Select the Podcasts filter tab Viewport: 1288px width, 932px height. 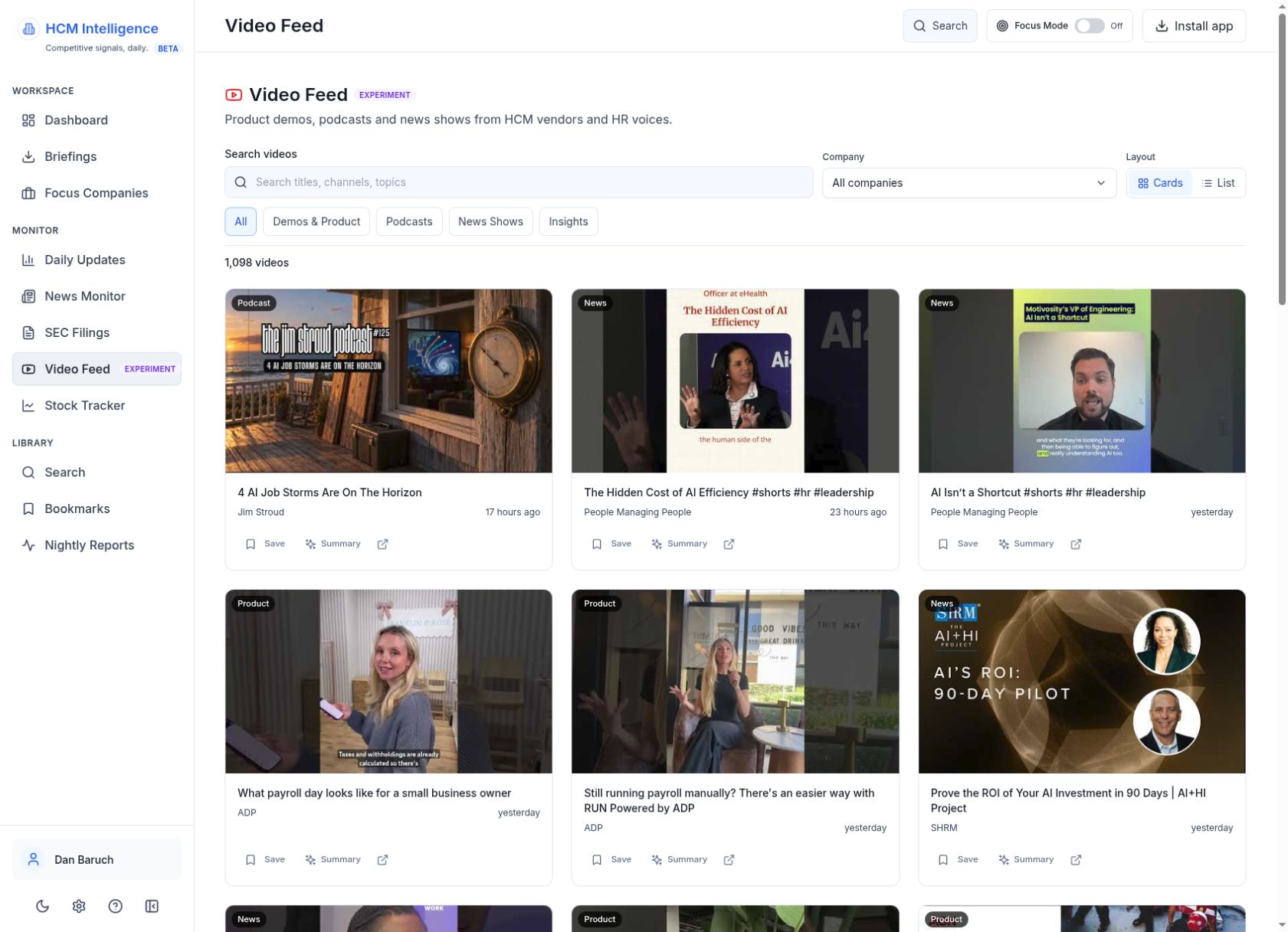coord(409,221)
